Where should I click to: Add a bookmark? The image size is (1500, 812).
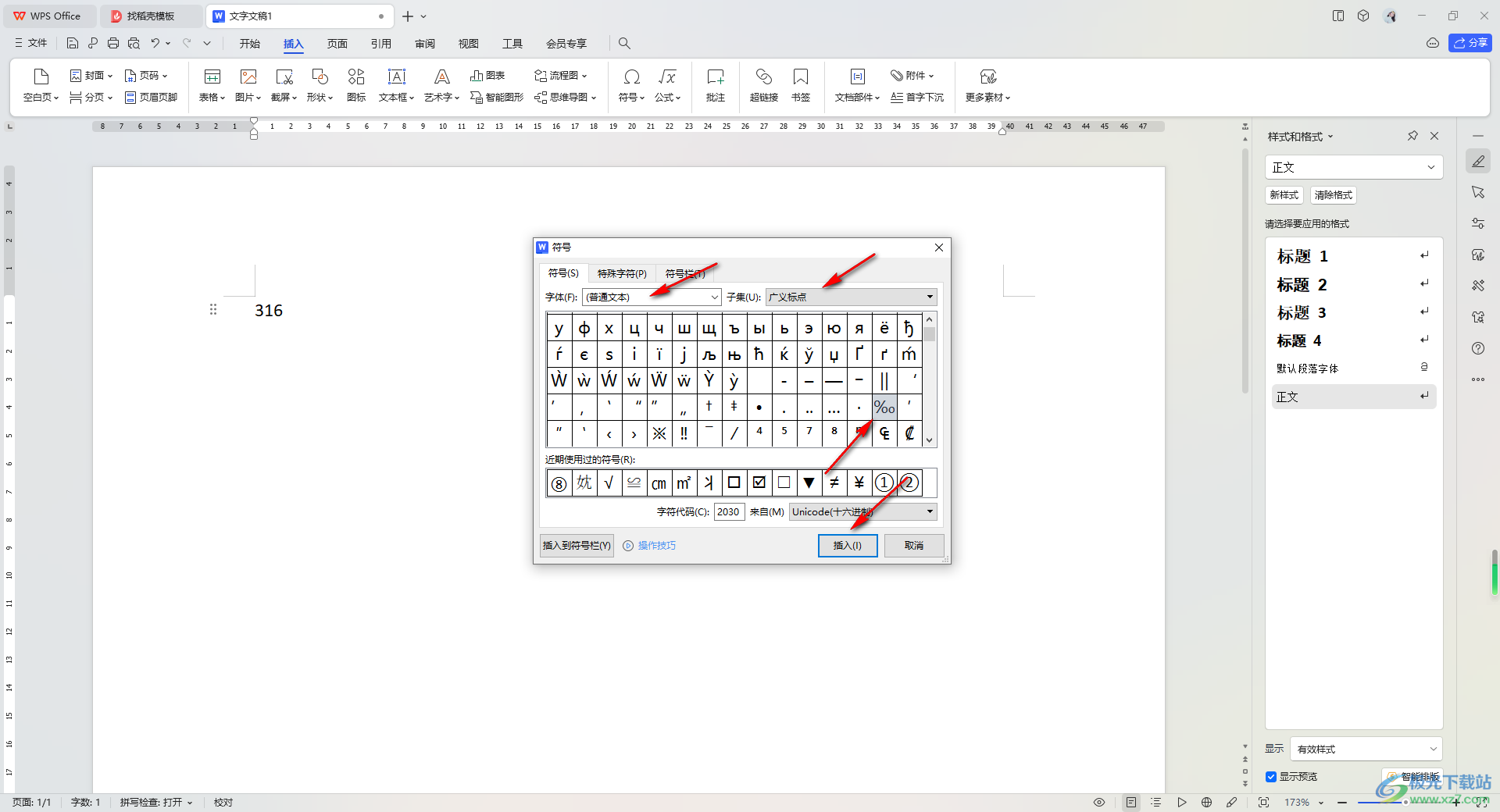[801, 85]
